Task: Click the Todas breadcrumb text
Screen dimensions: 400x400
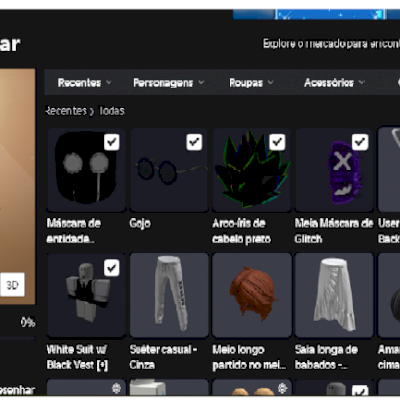Action: pyautogui.click(x=112, y=111)
